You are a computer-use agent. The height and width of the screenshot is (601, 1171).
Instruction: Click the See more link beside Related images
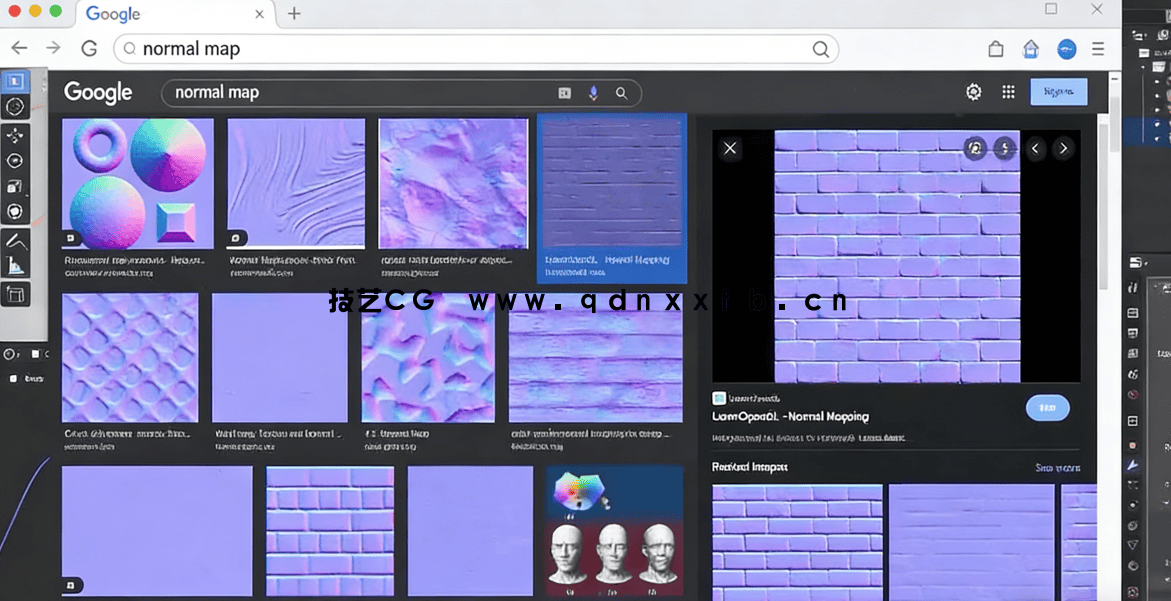(x=1060, y=467)
